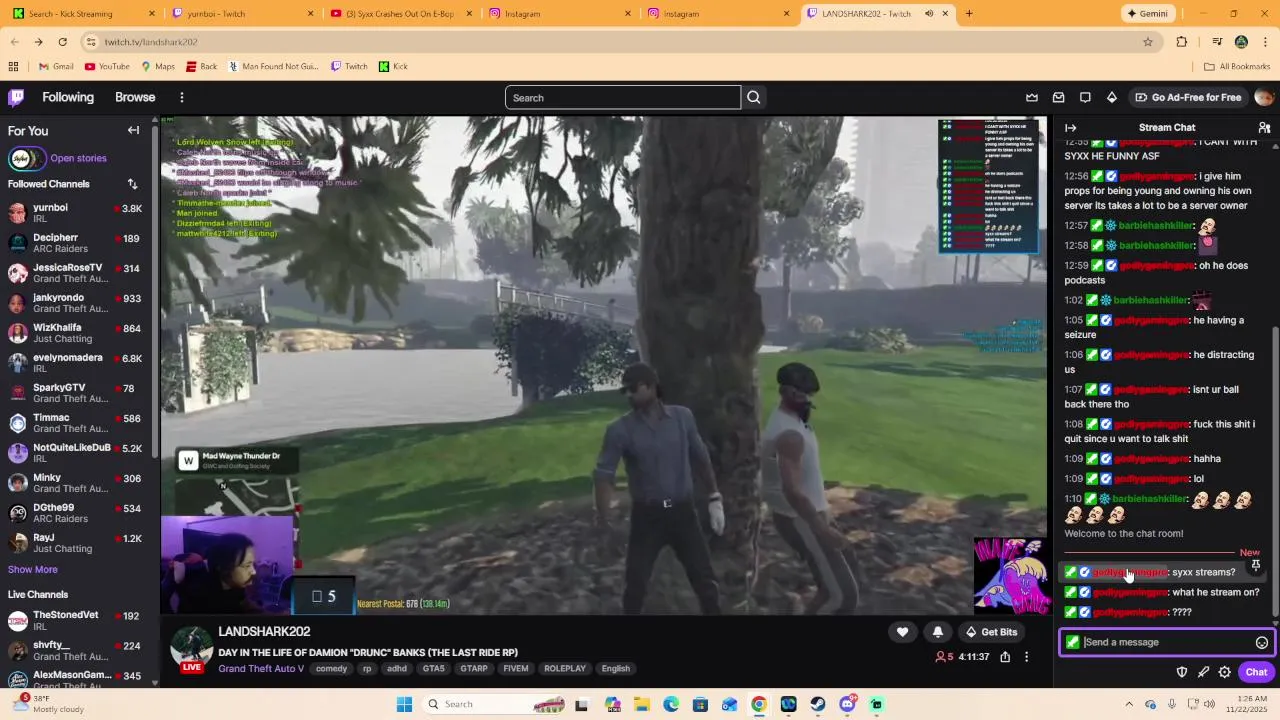Open the Bits diamond icon in top bar
The height and width of the screenshot is (720, 1280).
(x=1112, y=97)
